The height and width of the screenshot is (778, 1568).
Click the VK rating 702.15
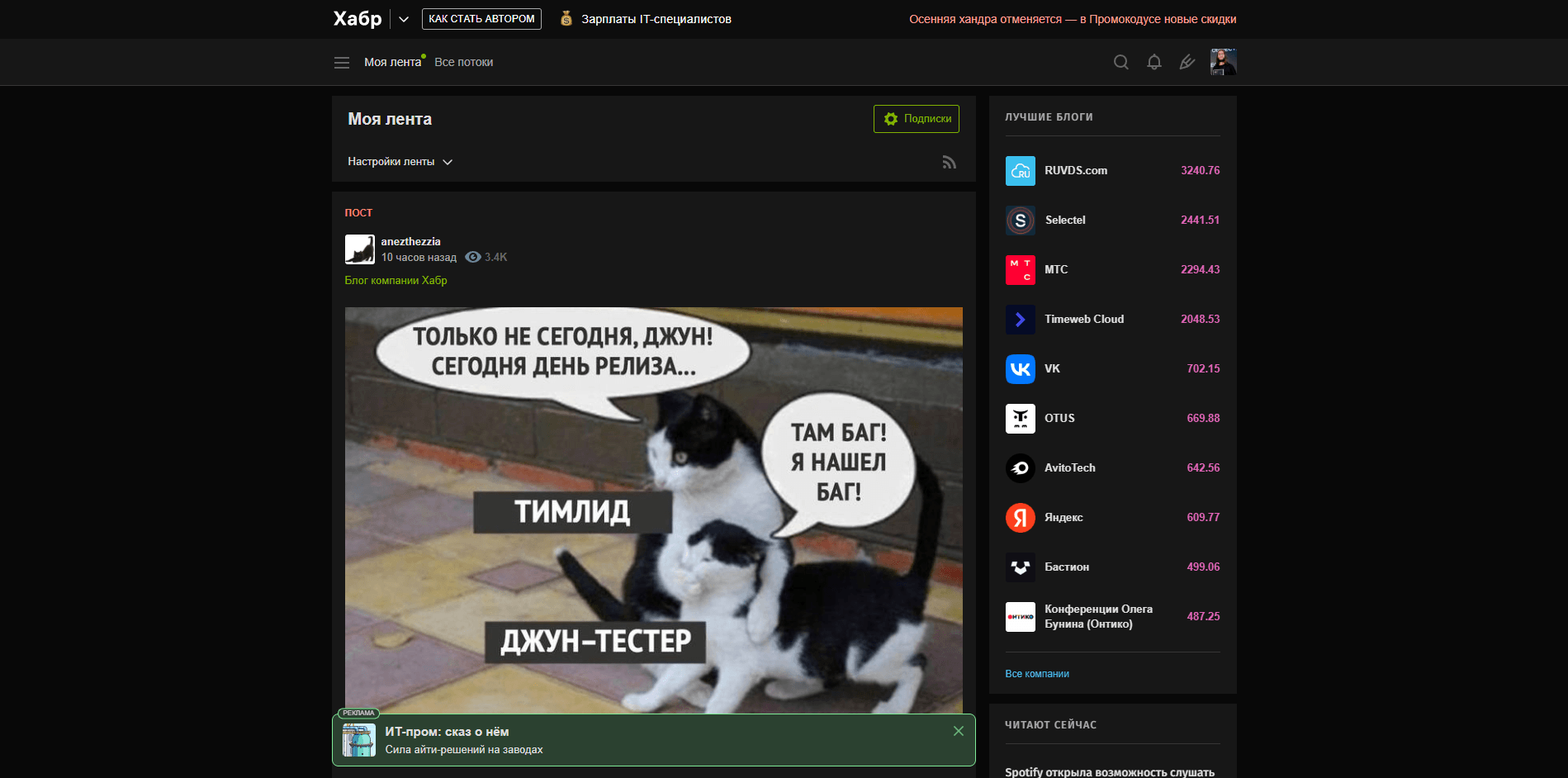[x=1203, y=369]
